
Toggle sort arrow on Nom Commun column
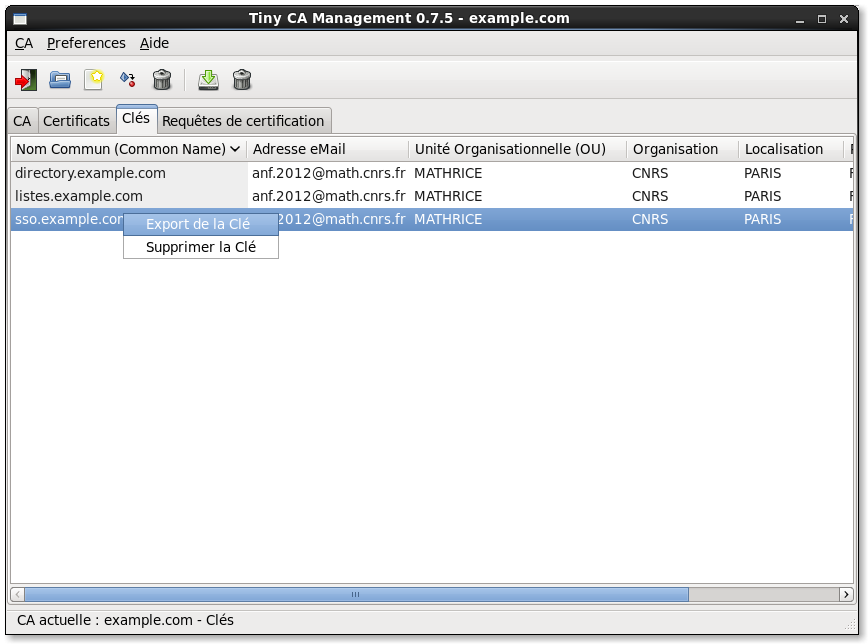coord(235,149)
